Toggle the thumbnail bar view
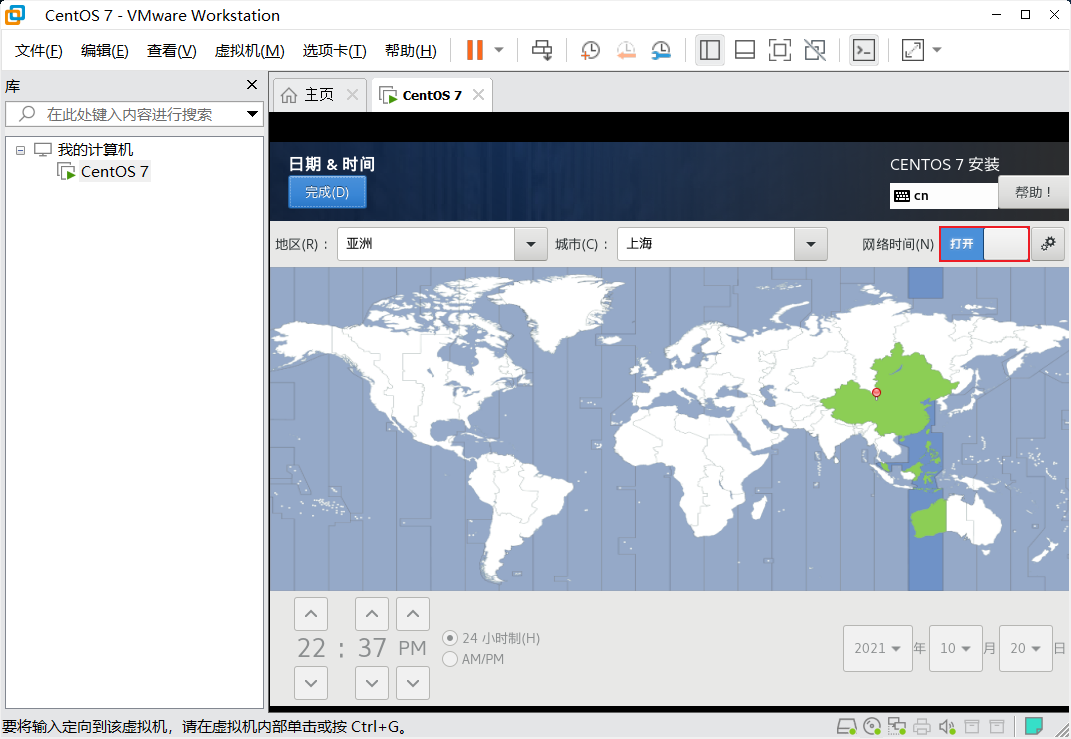The width and height of the screenshot is (1071, 739). pyautogui.click(x=745, y=50)
